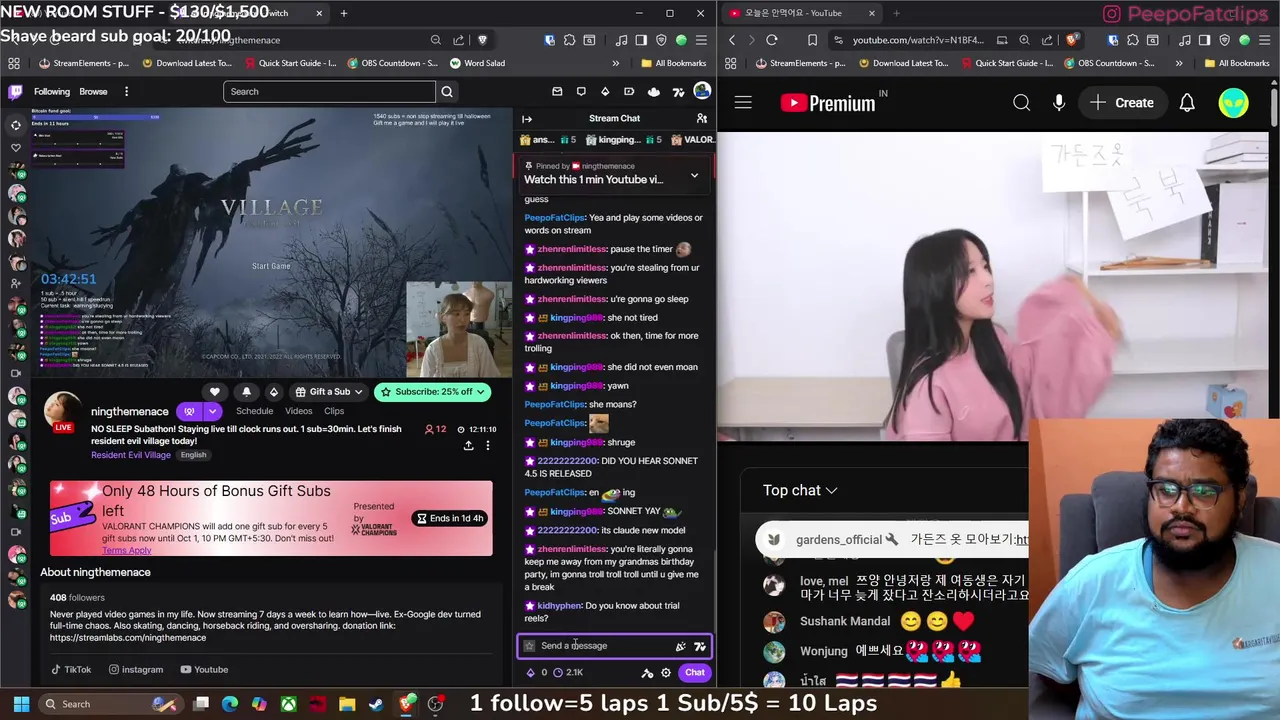Open chat community users list icon
Image resolution: width=1280 pixels, height=720 pixels.
(702, 118)
